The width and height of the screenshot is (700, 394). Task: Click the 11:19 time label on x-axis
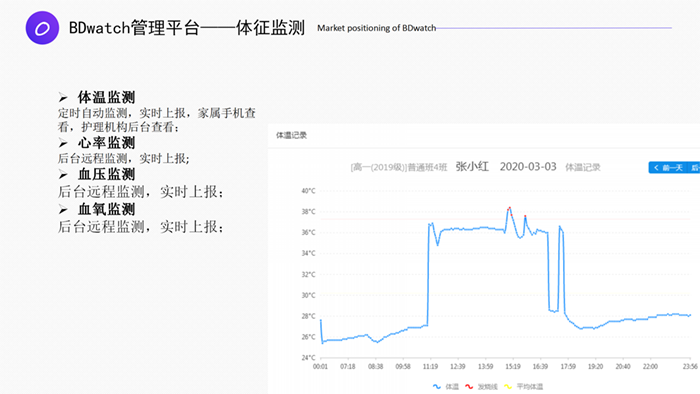(430, 366)
